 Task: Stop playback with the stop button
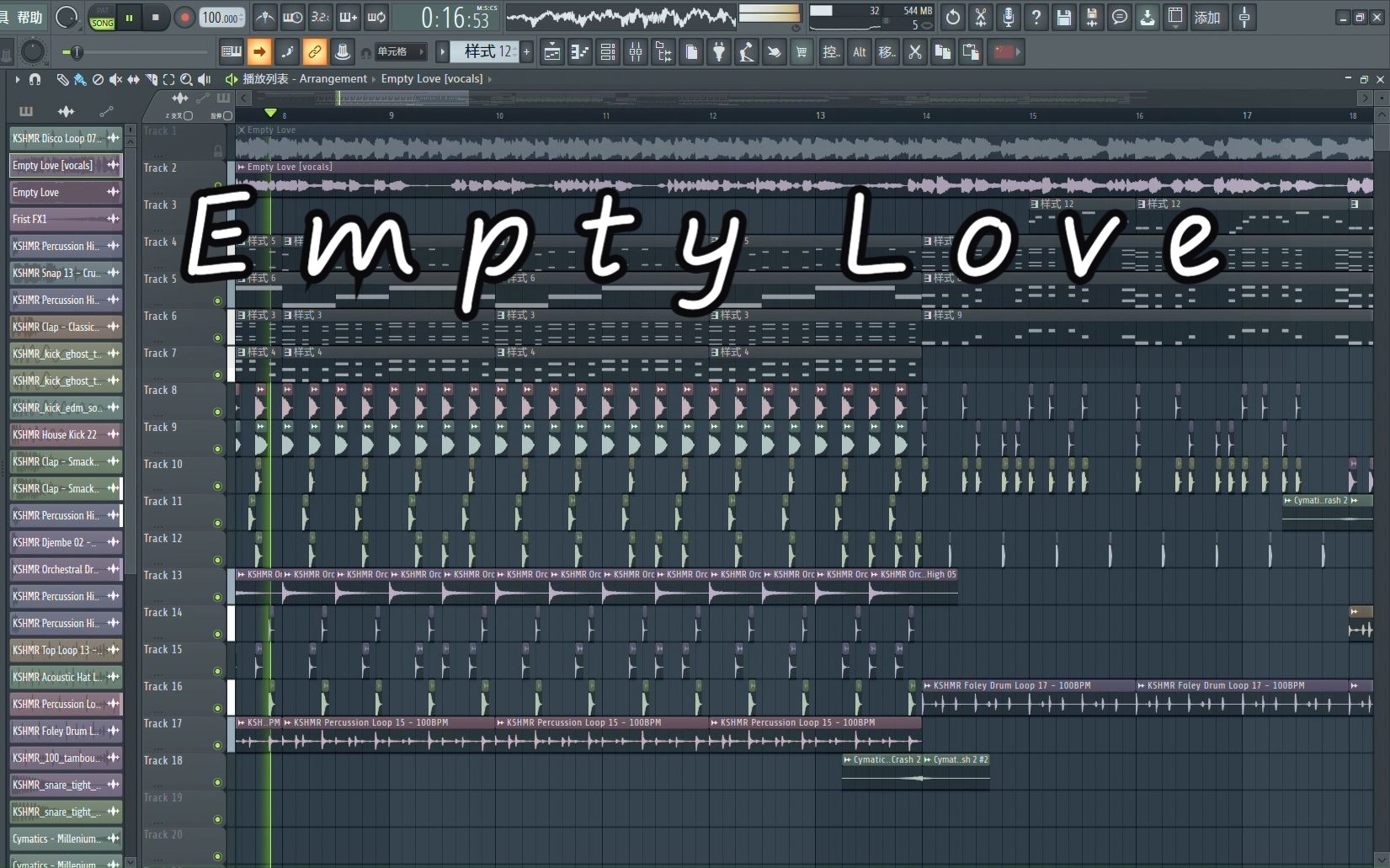click(x=155, y=18)
